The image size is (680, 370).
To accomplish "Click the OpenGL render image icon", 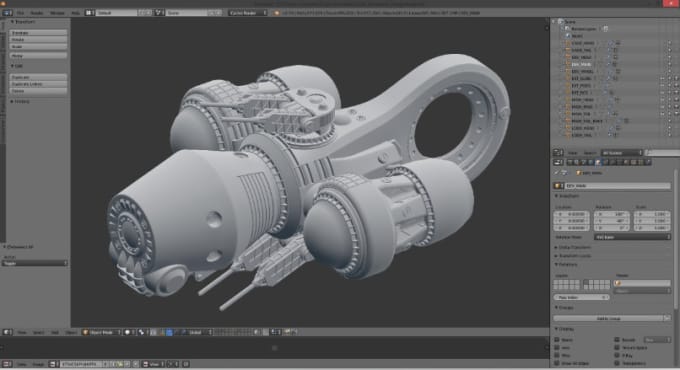I will coord(287,332).
